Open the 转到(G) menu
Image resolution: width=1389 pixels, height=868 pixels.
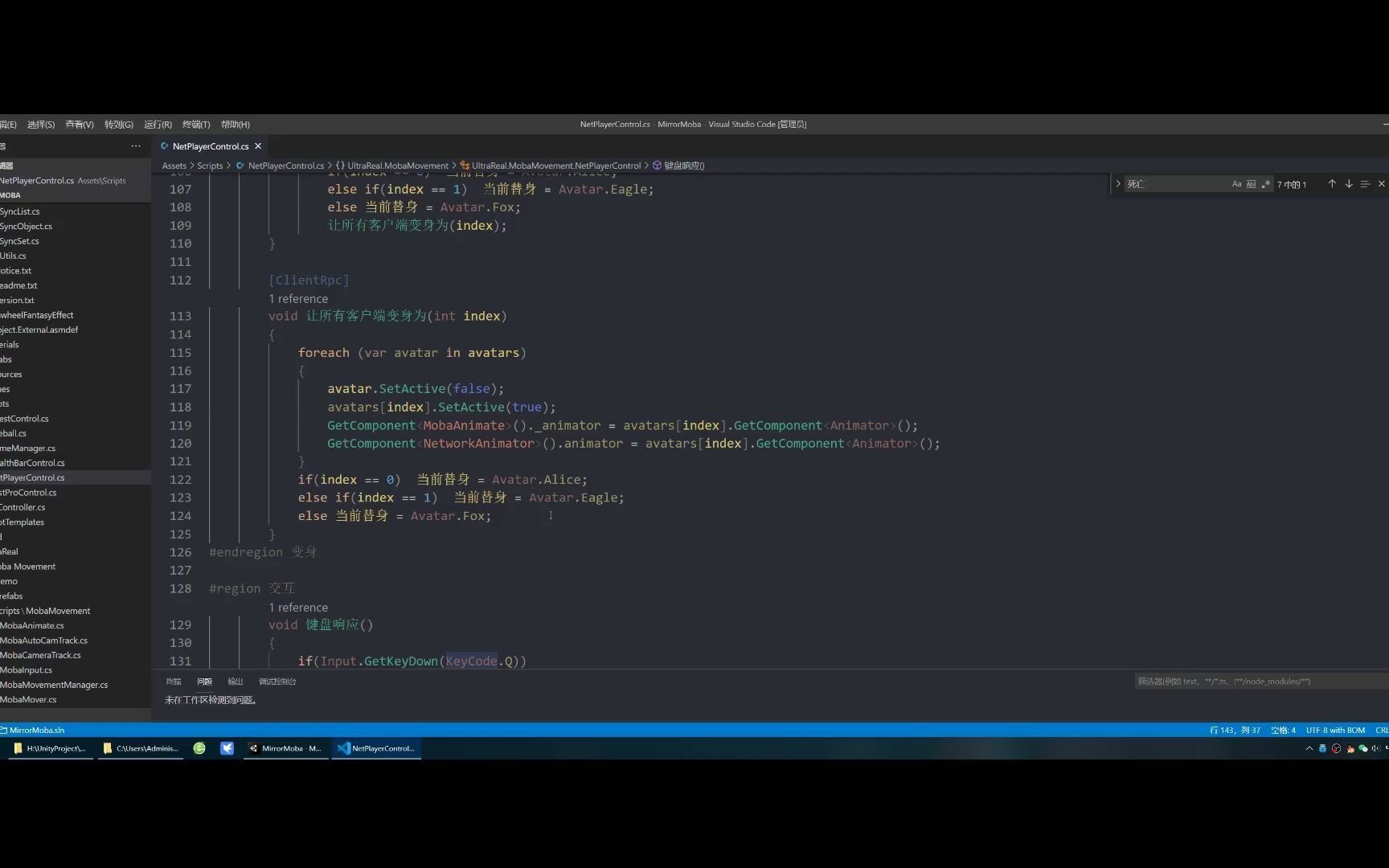(x=118, y=125)
